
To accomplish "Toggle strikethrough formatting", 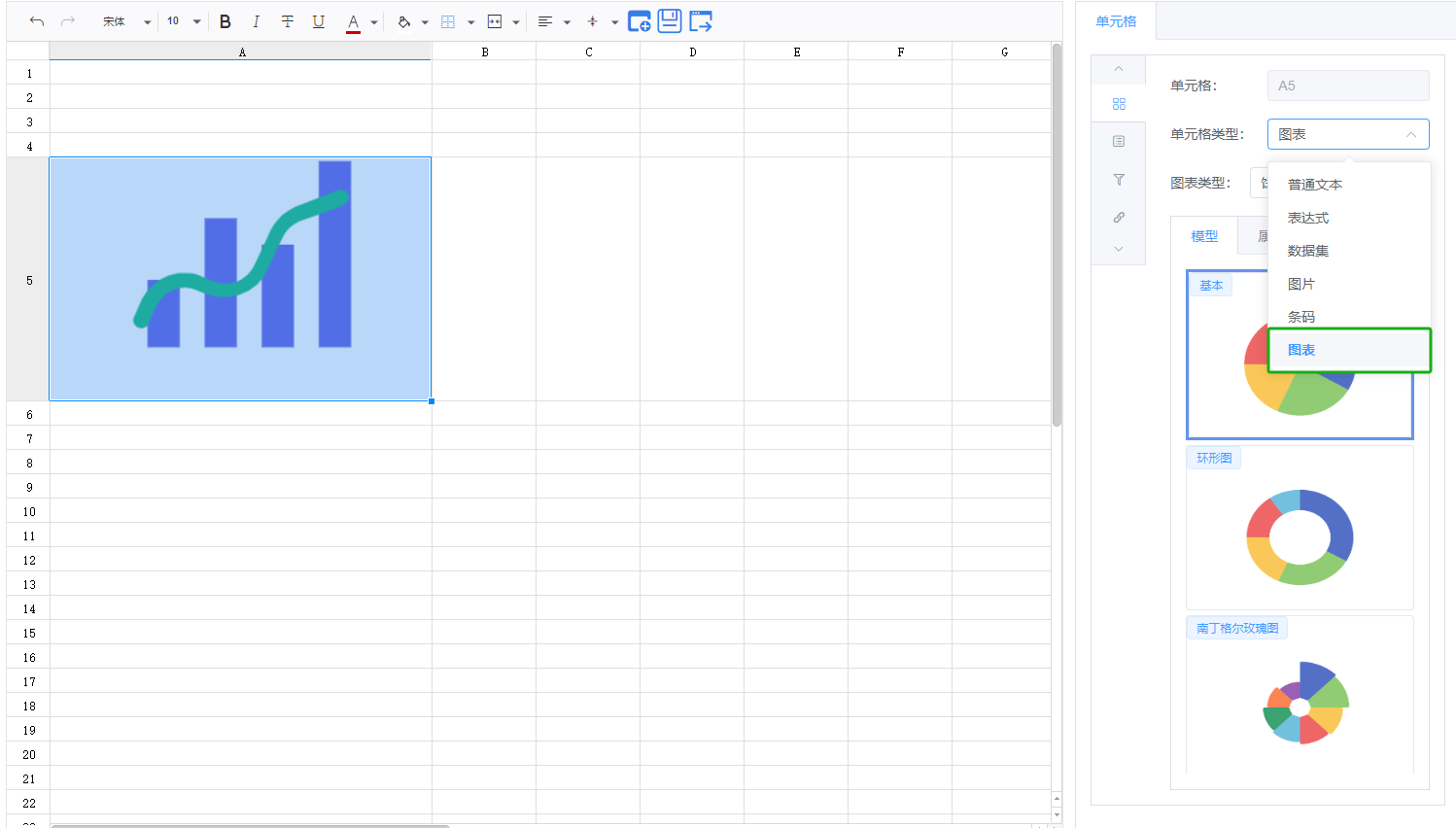I will 287,21.
